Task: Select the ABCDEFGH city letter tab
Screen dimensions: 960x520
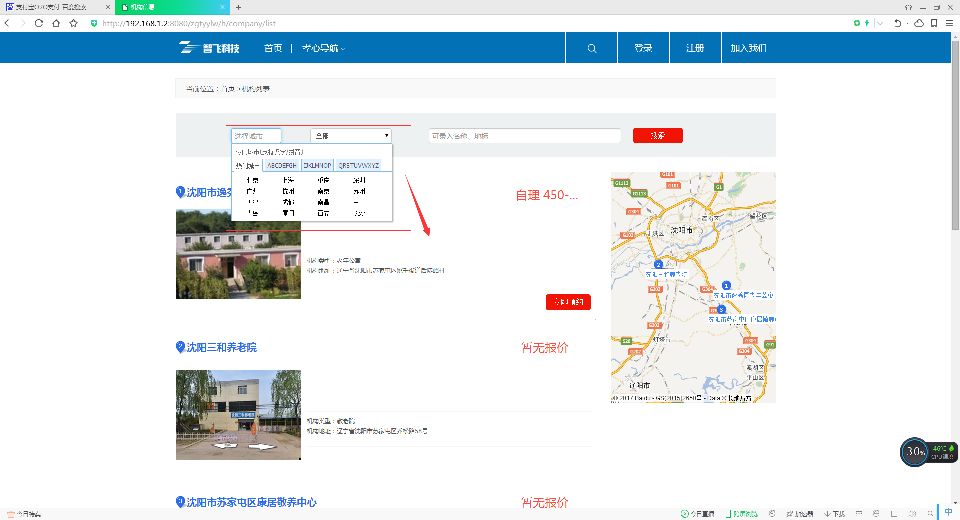Action: [x=281, y=164]
